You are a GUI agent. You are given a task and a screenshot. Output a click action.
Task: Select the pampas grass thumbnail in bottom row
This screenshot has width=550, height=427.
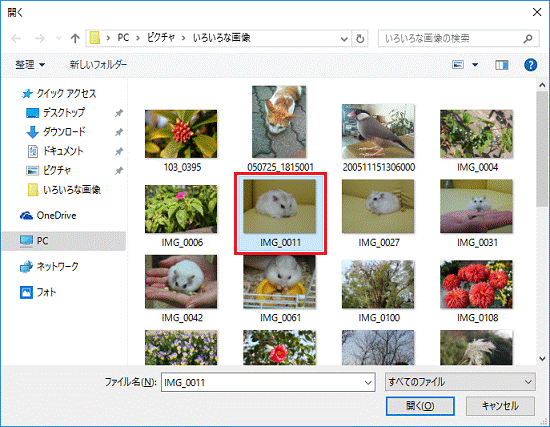click(476, 347)
